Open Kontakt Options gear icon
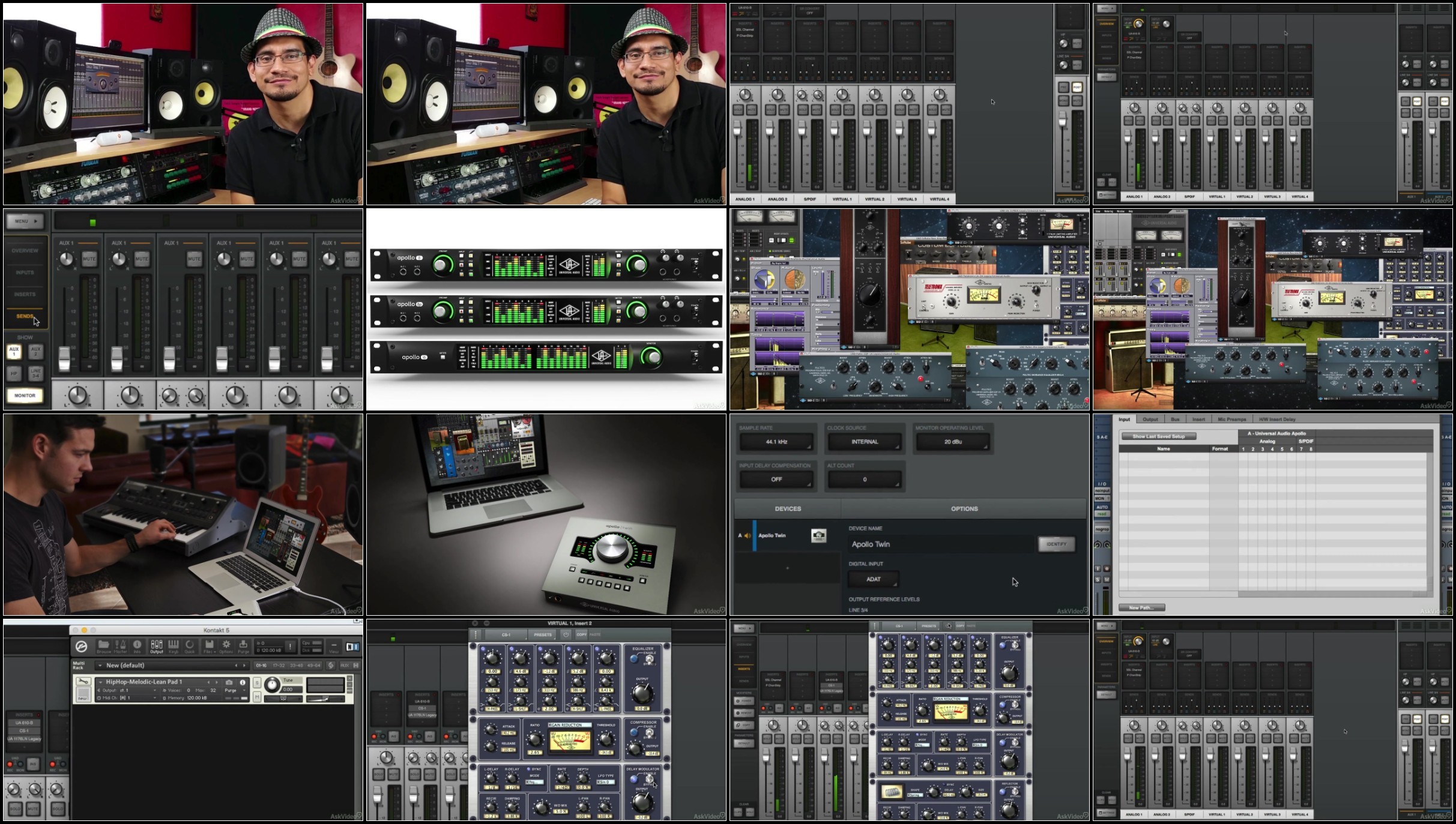The width and height of the screenshot is (1456, 824). tap(226, 646)
